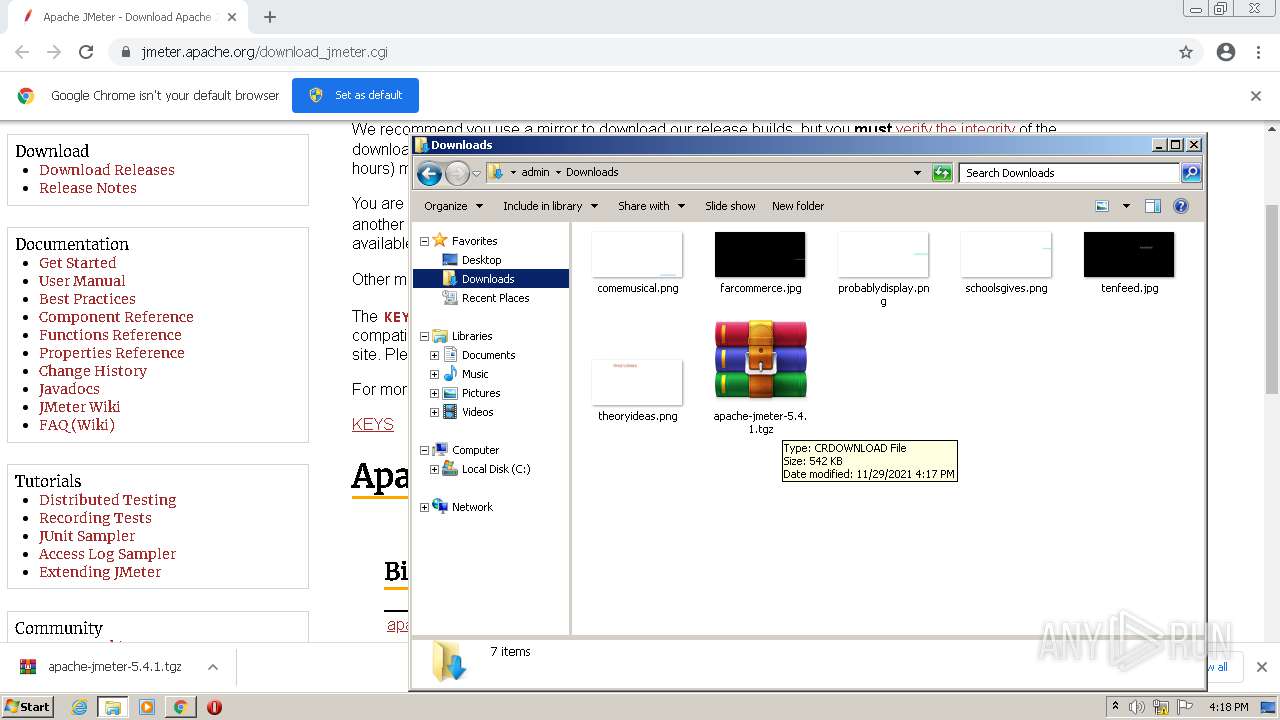The image size is (1280, 720).
Task: Expand the Documents tree node
Action: [x=434, y=355]
